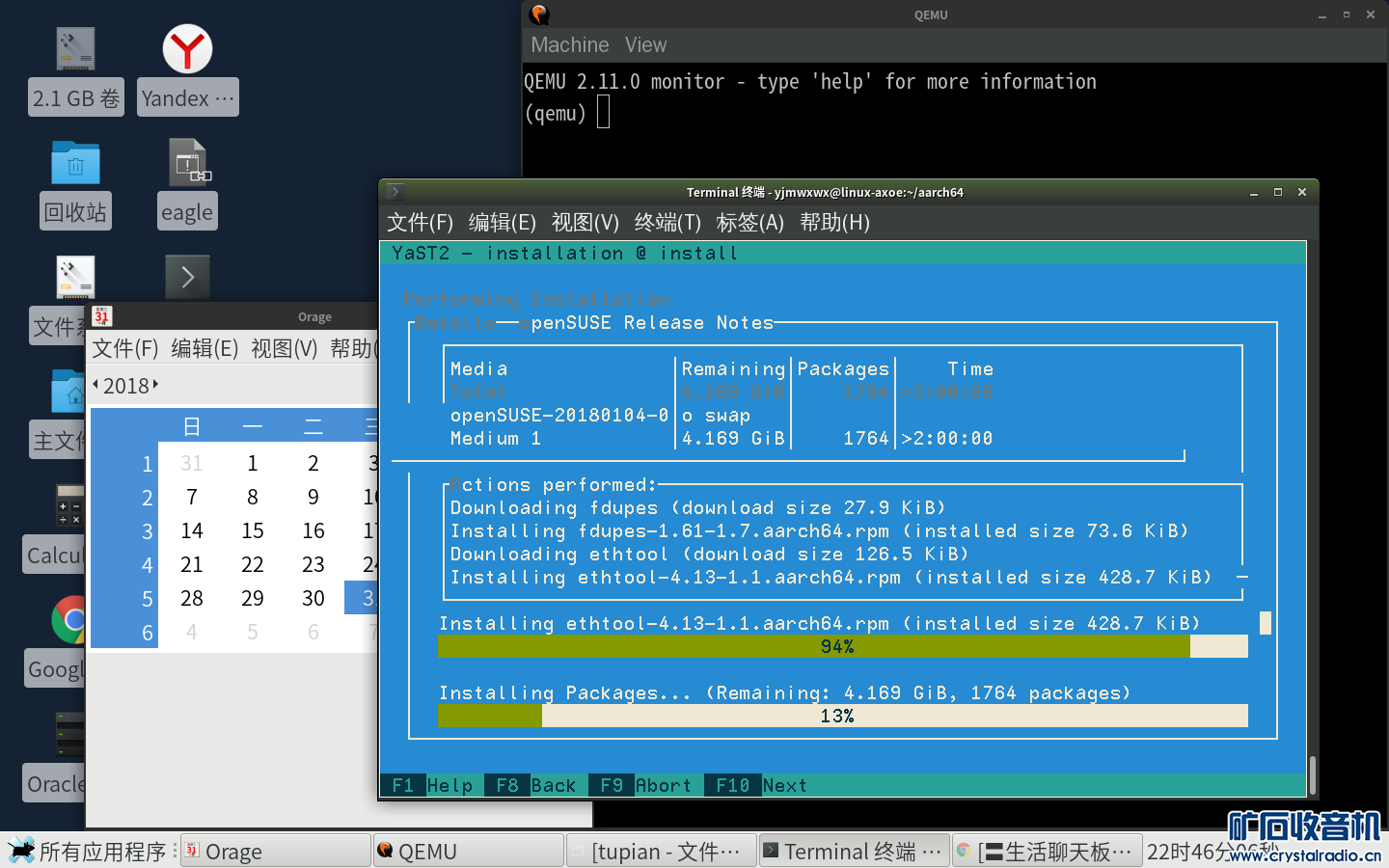Open the Machine menu in QEMU
1389x868 pixels.
(569, 45)
